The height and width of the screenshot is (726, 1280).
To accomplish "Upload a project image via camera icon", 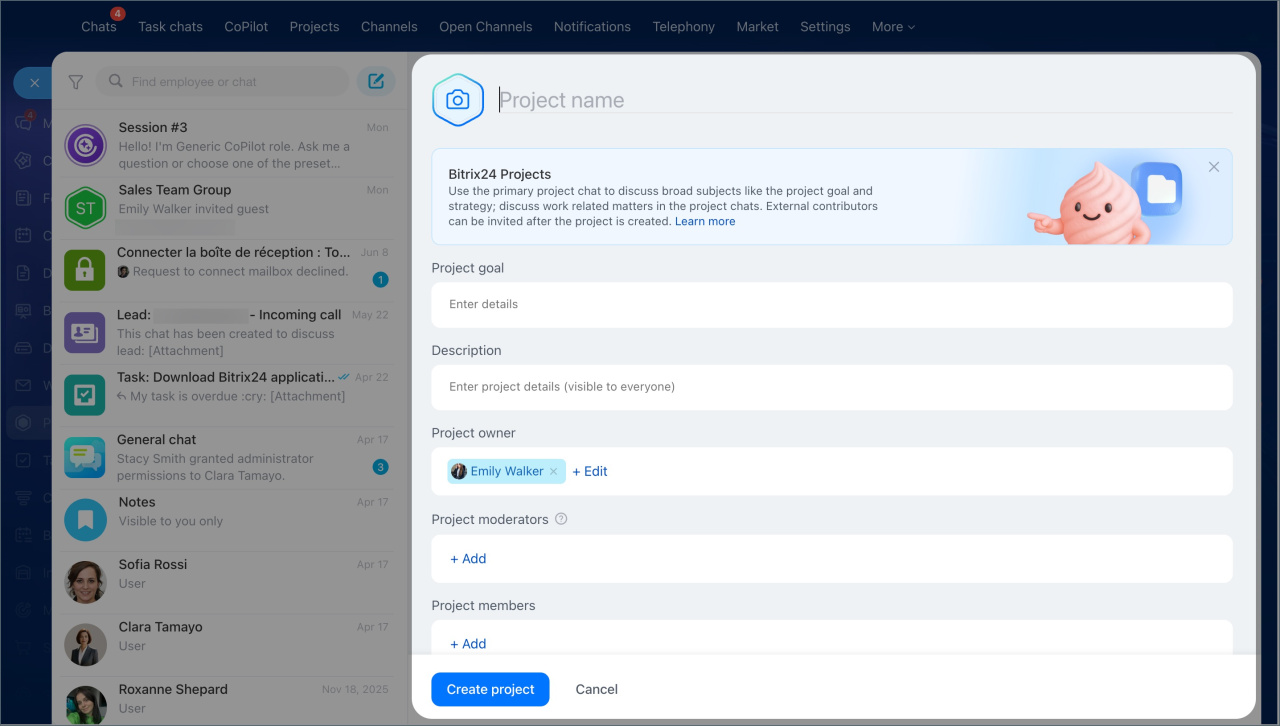I will (x=458, y=100).
